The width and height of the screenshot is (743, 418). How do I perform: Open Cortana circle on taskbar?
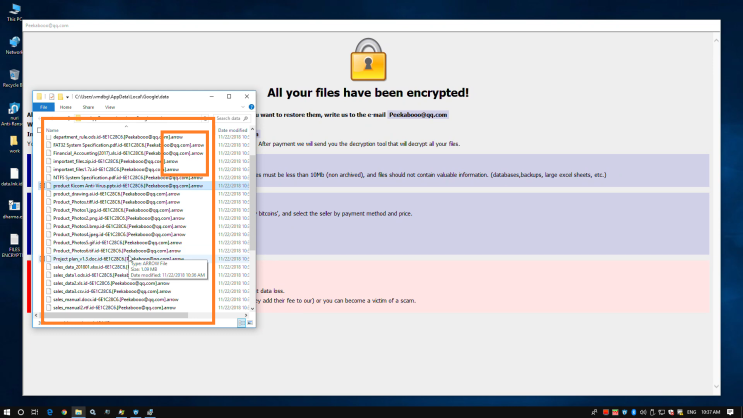point(21,412)
